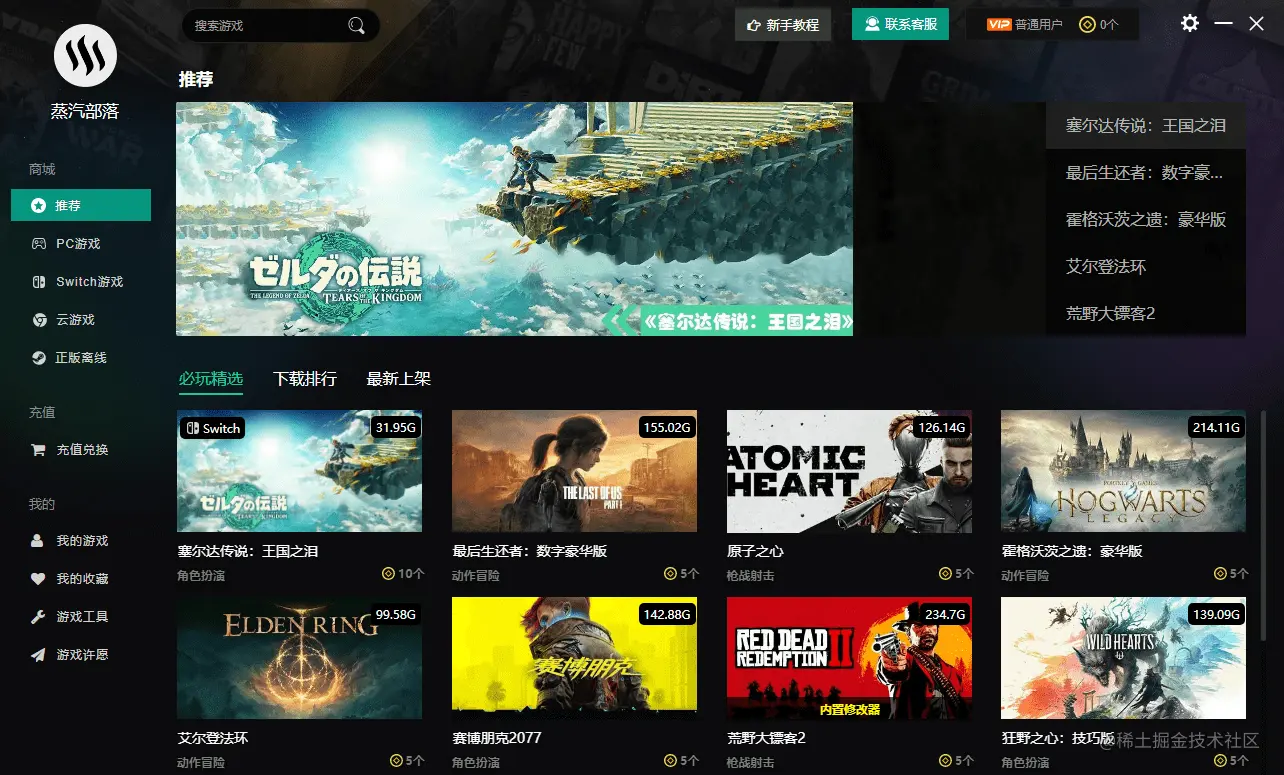
Task: Click the paper plane icon for 游戏许愿
Action: [38, 655]
